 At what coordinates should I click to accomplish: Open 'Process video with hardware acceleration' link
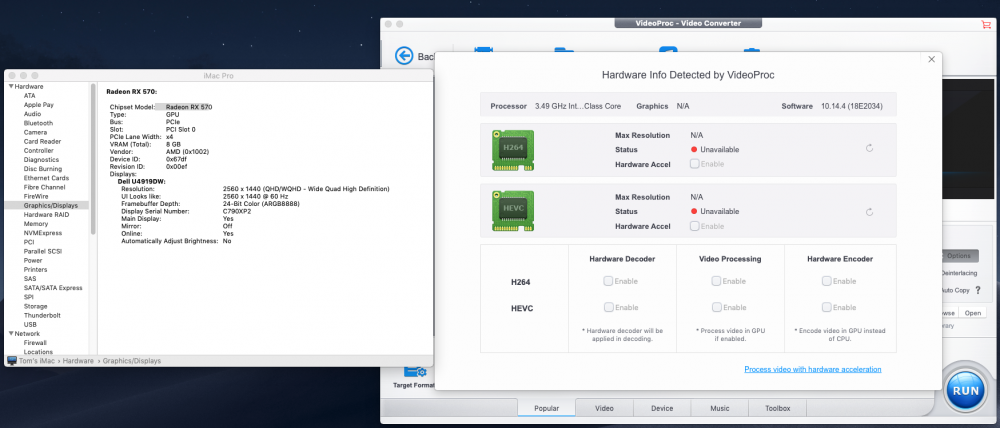tap(812, 369)
